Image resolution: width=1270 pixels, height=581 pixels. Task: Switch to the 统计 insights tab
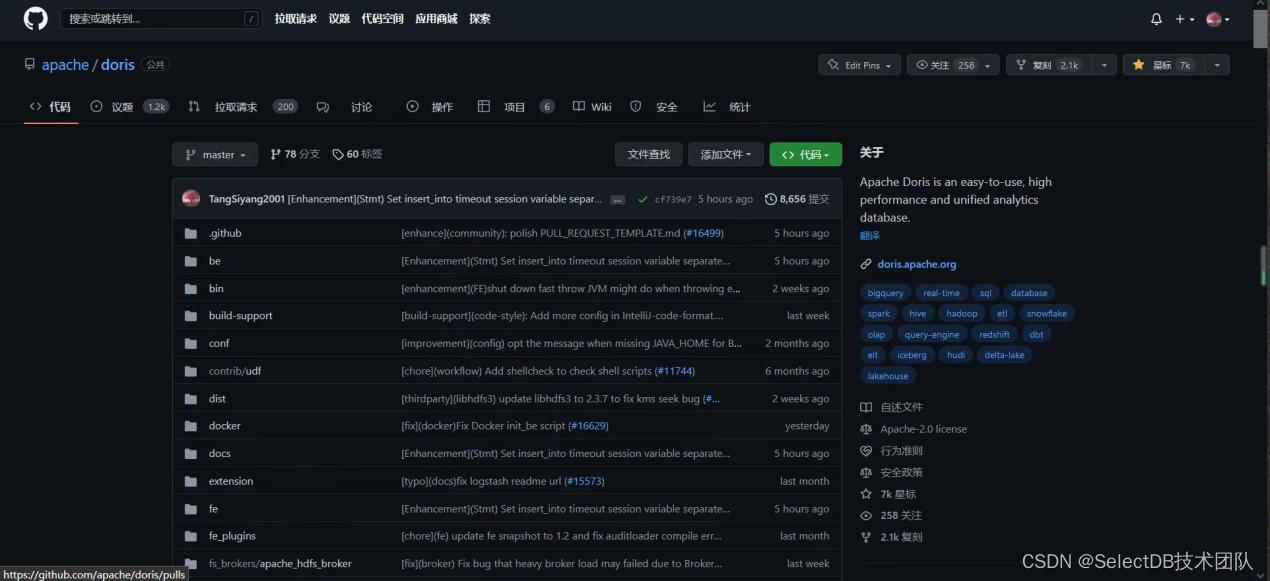click(x=727, y=107)
